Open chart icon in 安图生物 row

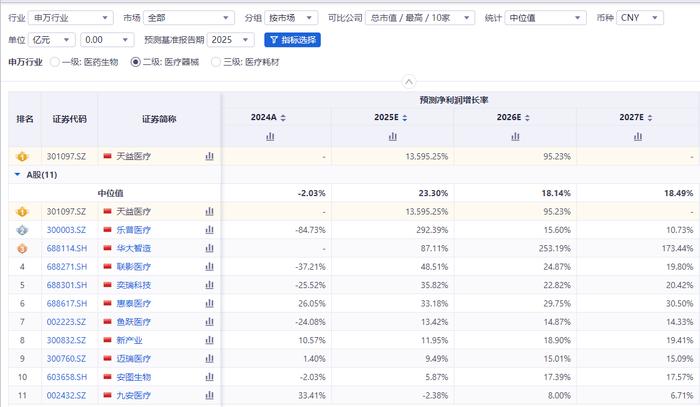[x=209, y=377]
